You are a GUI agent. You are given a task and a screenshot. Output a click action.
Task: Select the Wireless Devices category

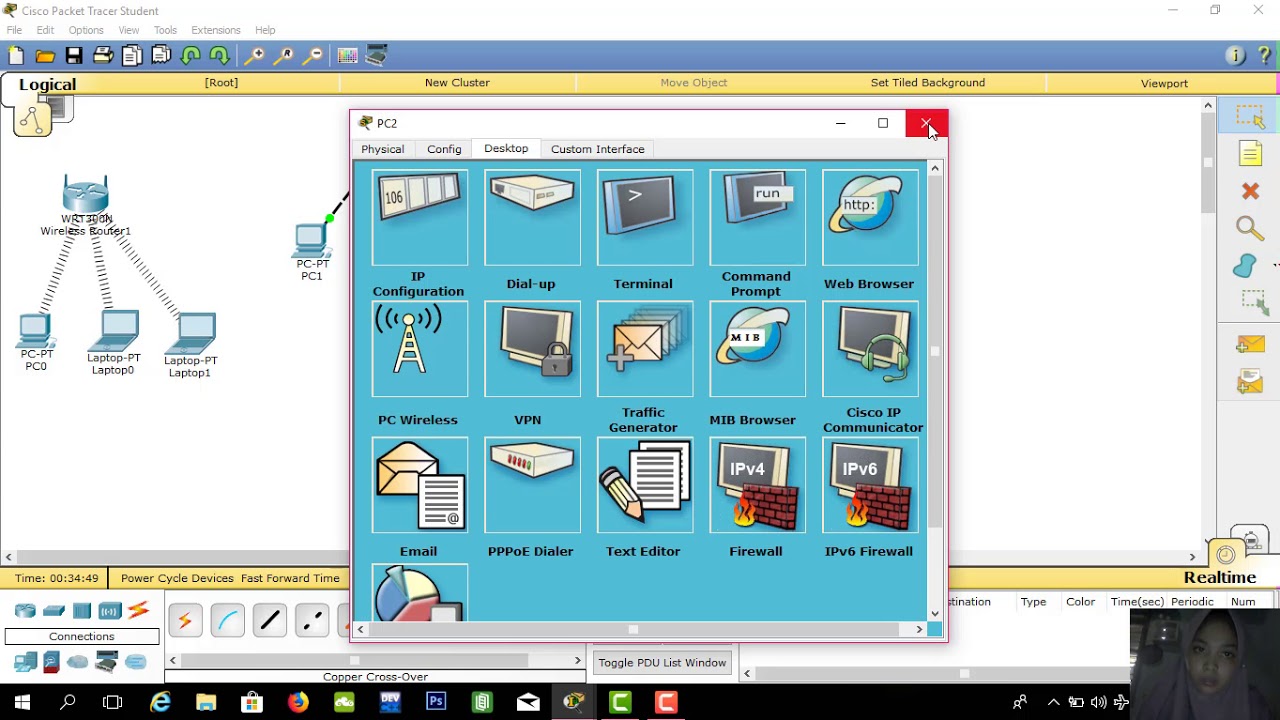[110, 611]
